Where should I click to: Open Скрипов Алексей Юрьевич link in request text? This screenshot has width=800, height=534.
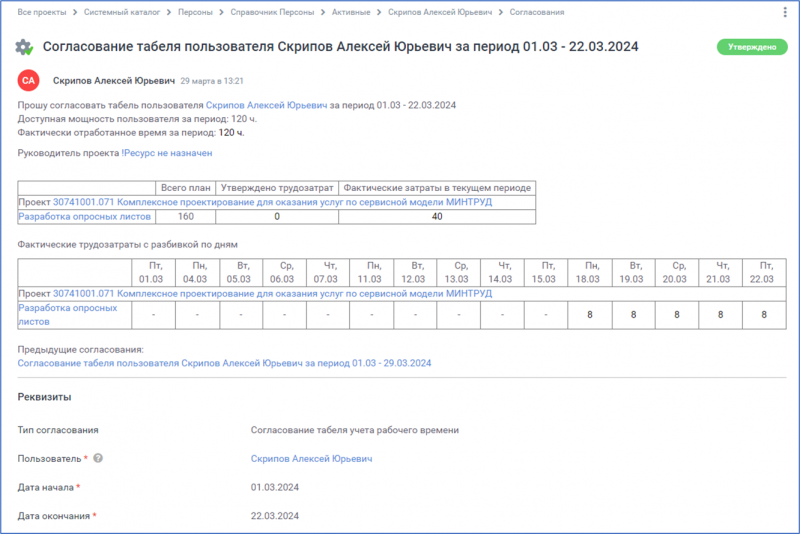point(266,105)
